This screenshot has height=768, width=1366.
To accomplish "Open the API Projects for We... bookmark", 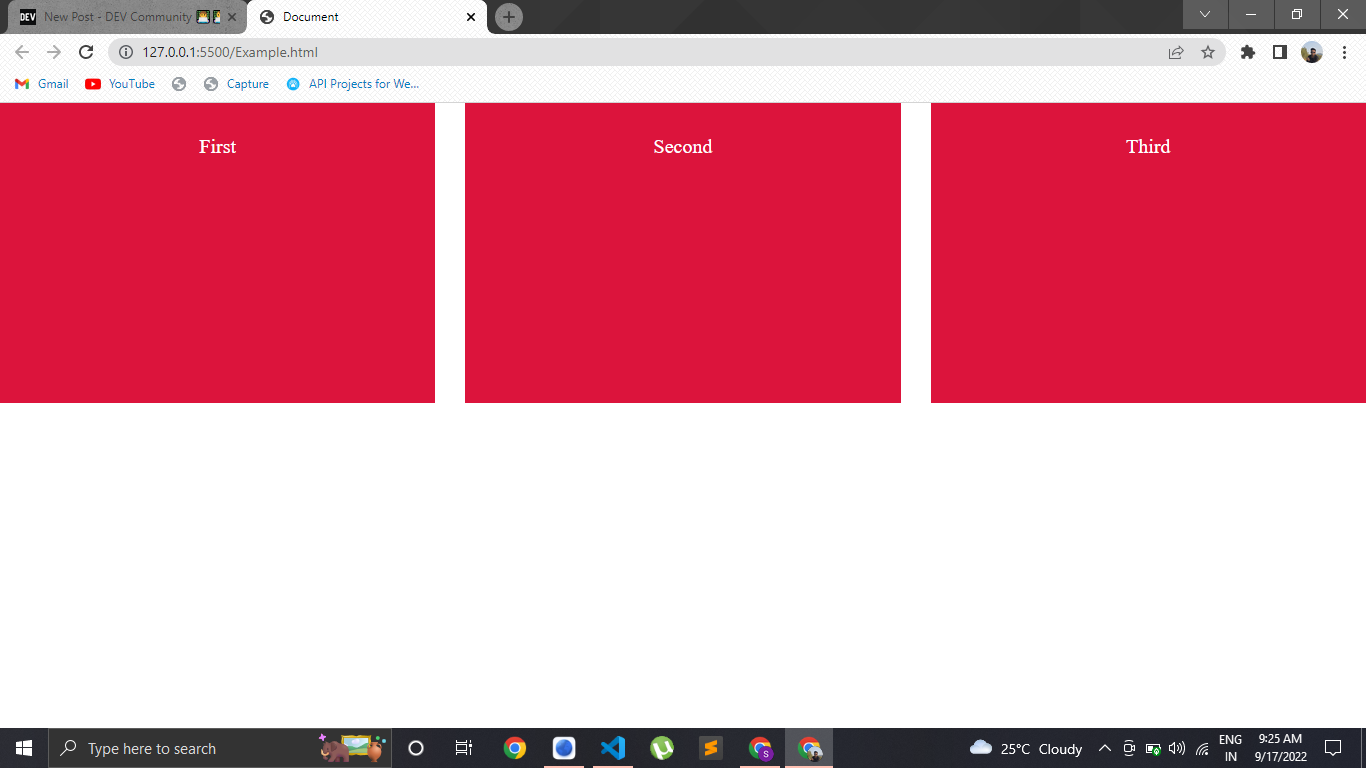I will tap(352, 84).
